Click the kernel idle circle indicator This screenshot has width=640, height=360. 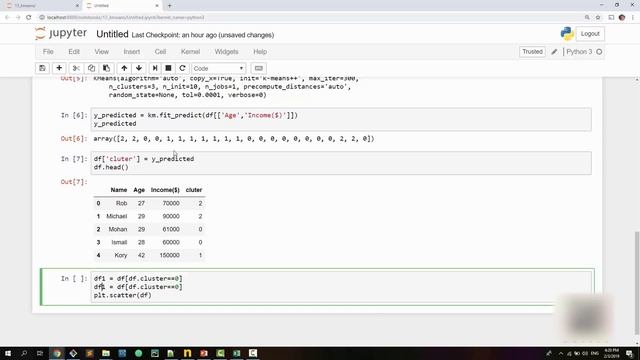[x=599, y=52]
